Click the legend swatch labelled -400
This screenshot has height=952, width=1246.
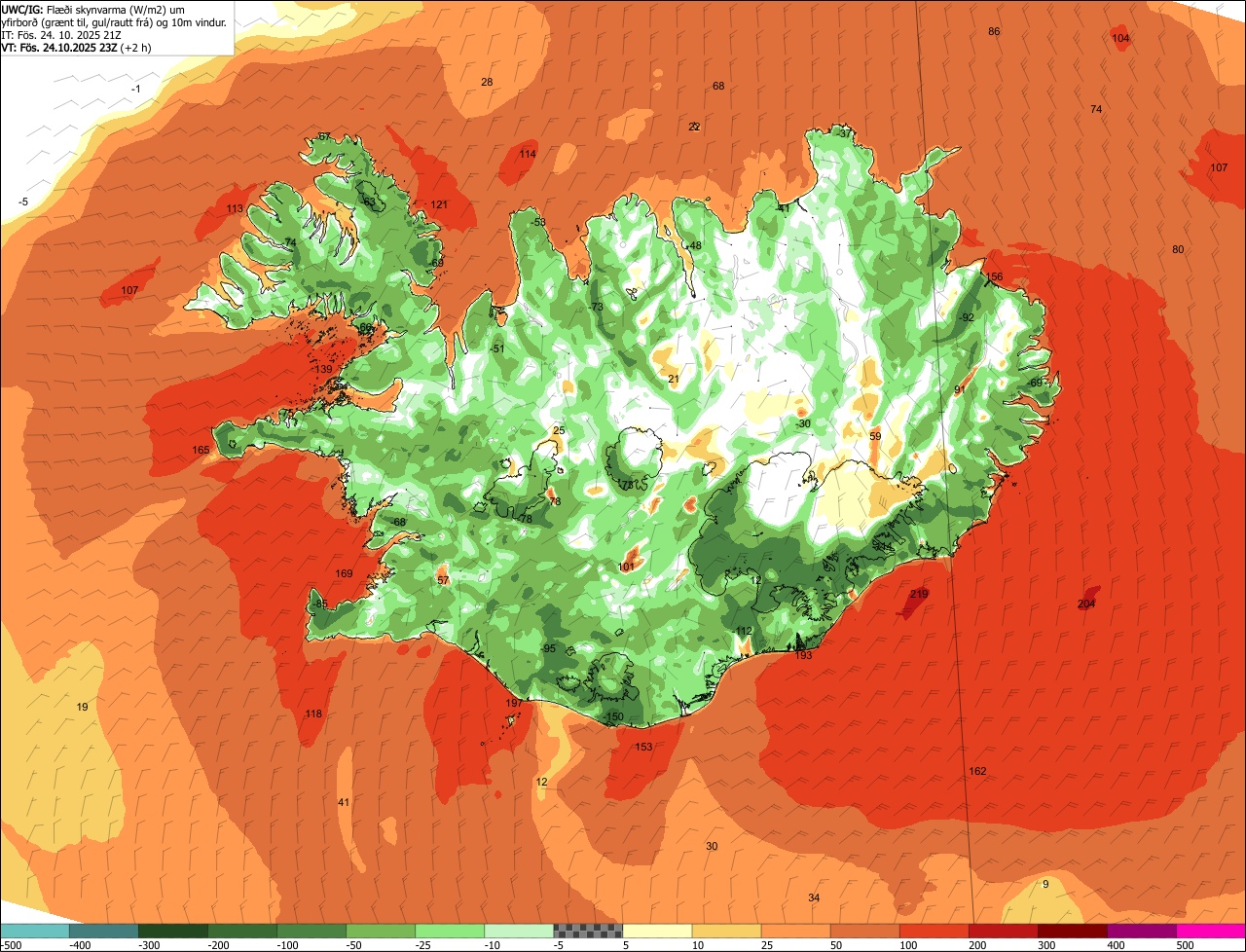(104, 932)
